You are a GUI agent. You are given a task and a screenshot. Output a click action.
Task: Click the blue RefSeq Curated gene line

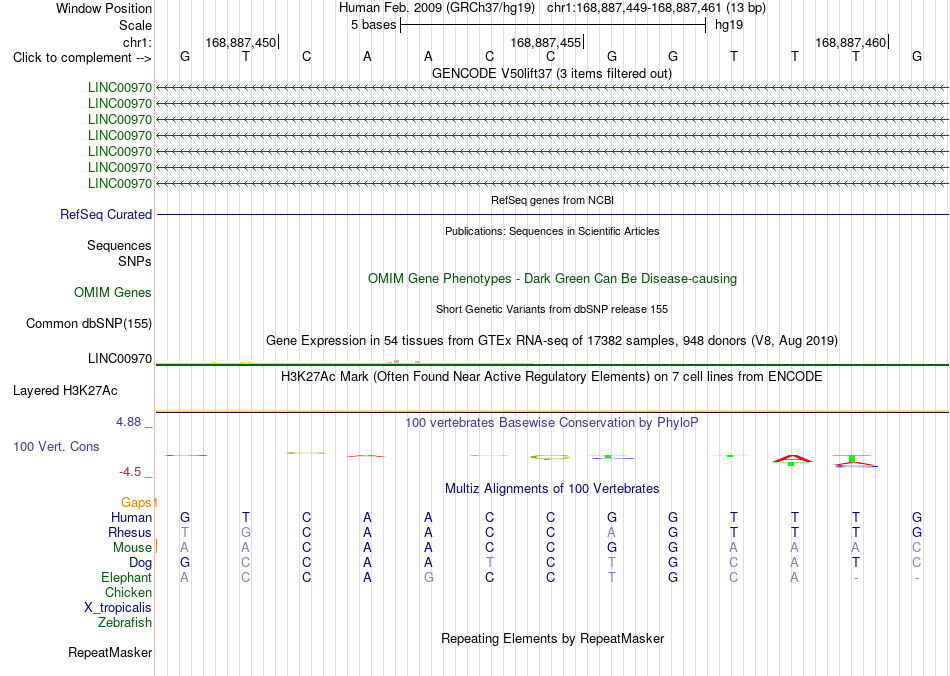[552, 214]
